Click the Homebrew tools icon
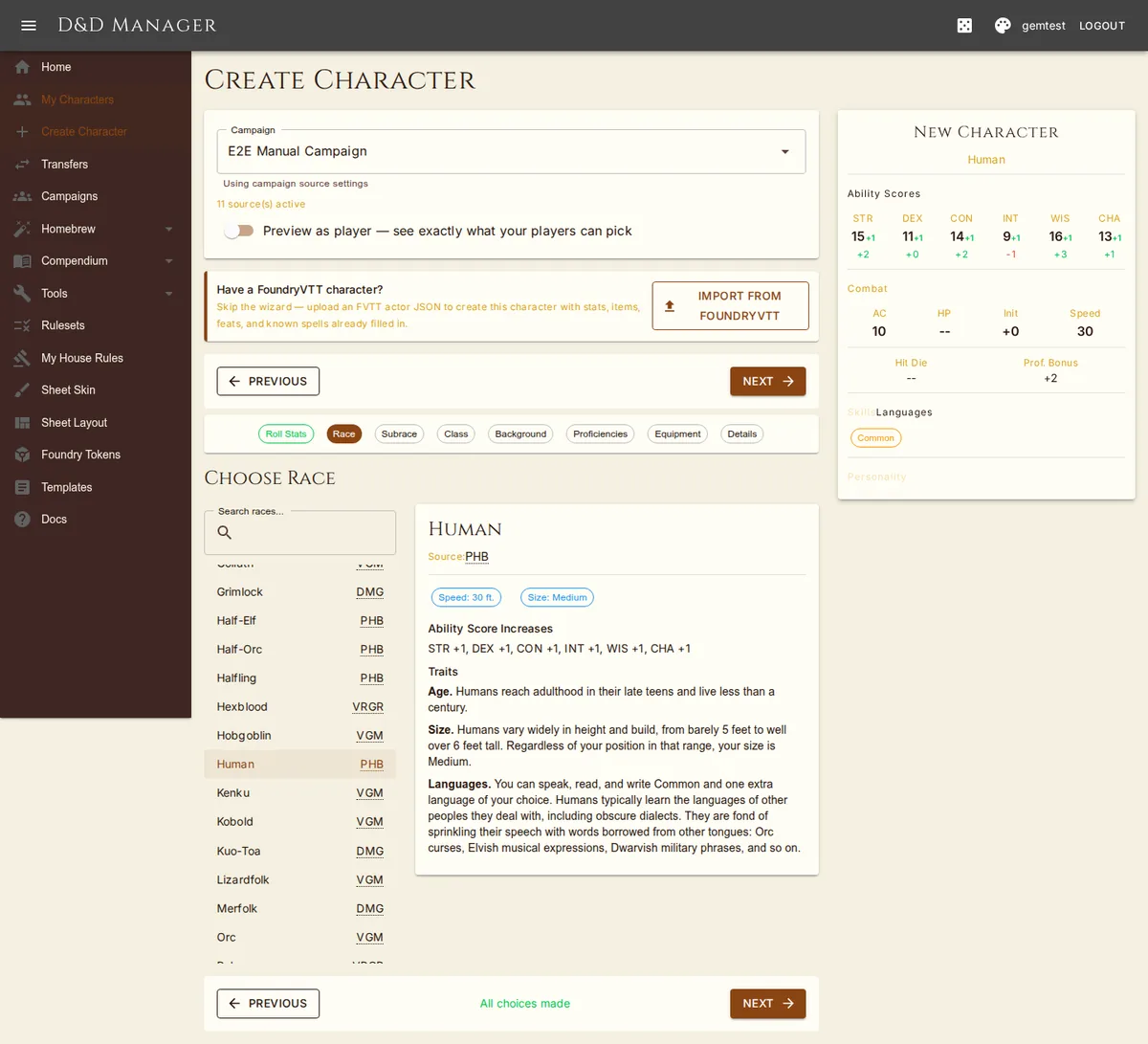The width and height of the screenshot is (1148, 1044). [x=22, y=229]
